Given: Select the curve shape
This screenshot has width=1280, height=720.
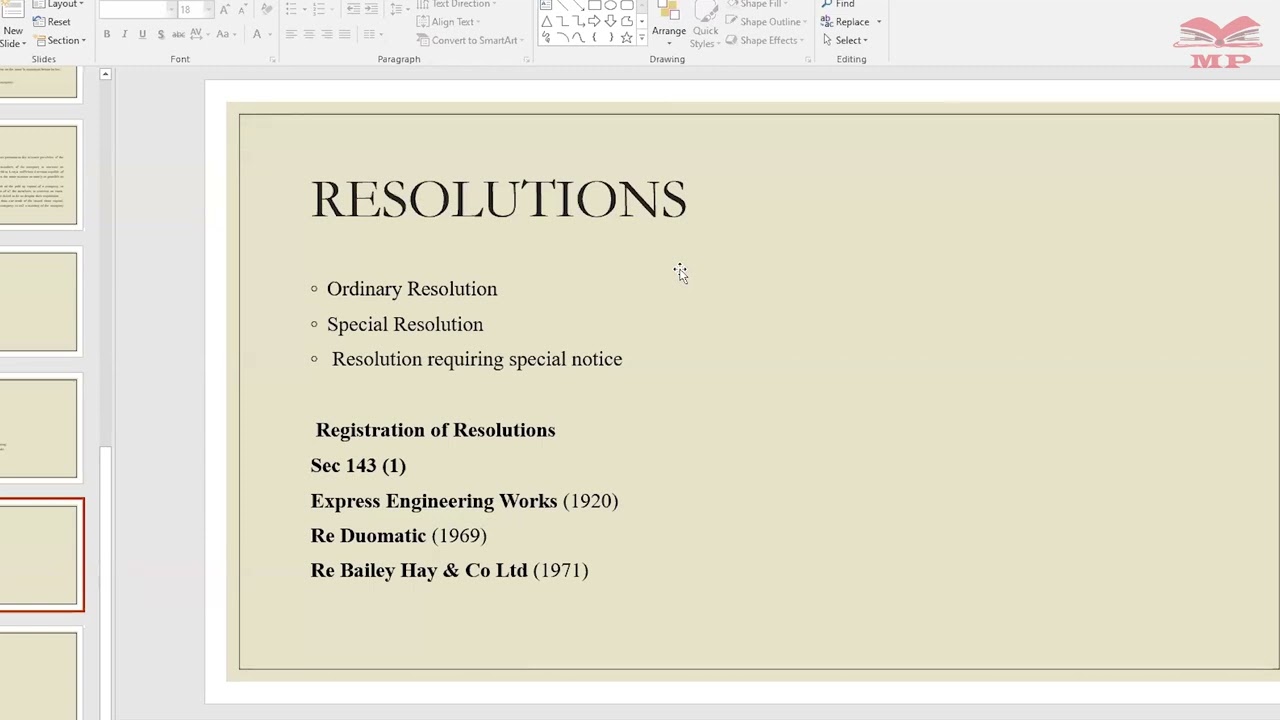Looking at the screenshot, I should [x=578, y=37].
